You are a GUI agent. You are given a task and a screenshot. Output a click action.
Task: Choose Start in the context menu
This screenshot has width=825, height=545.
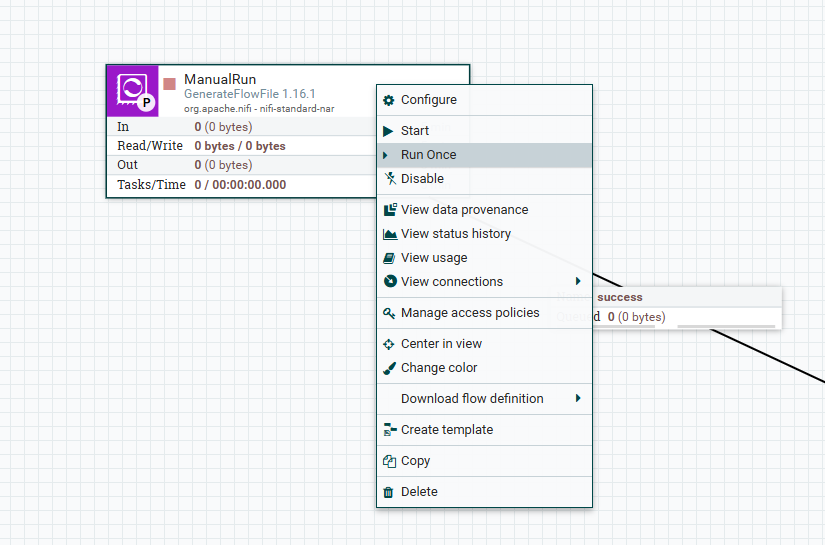coord(485,131)
